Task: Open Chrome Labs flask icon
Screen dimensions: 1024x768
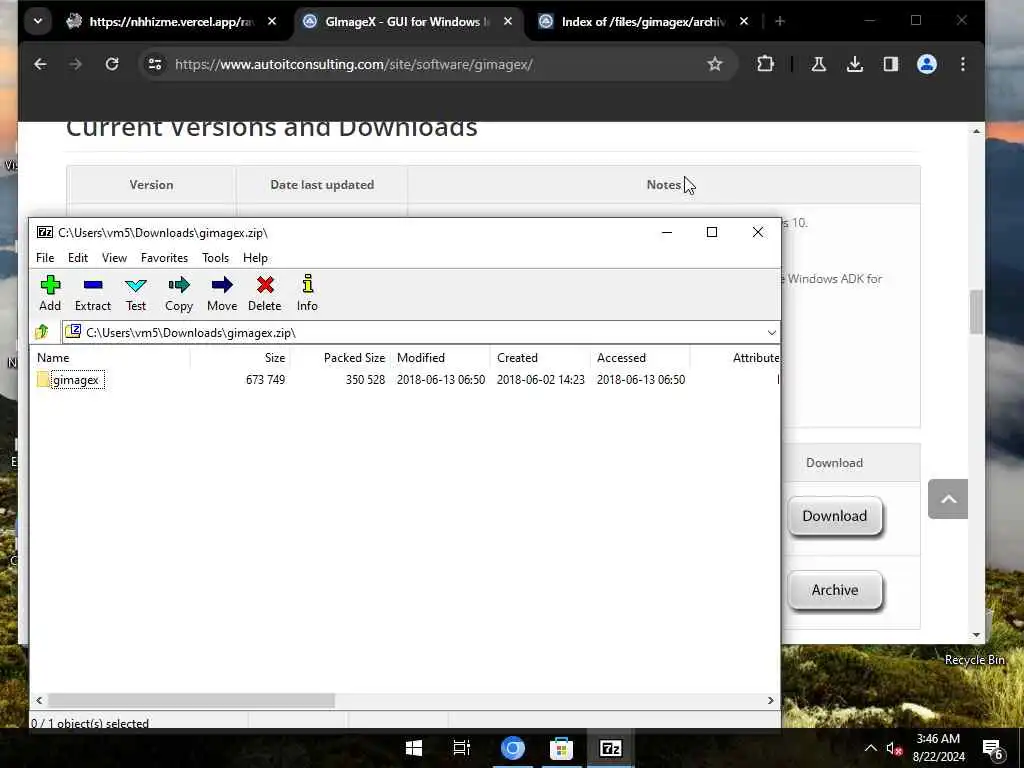Action: (818, 64)
